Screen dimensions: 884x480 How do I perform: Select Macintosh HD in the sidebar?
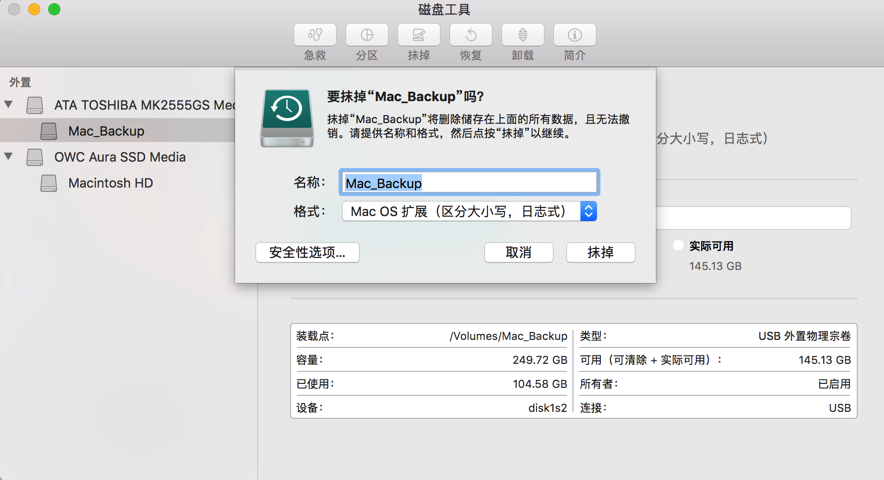tap(110, 183)
